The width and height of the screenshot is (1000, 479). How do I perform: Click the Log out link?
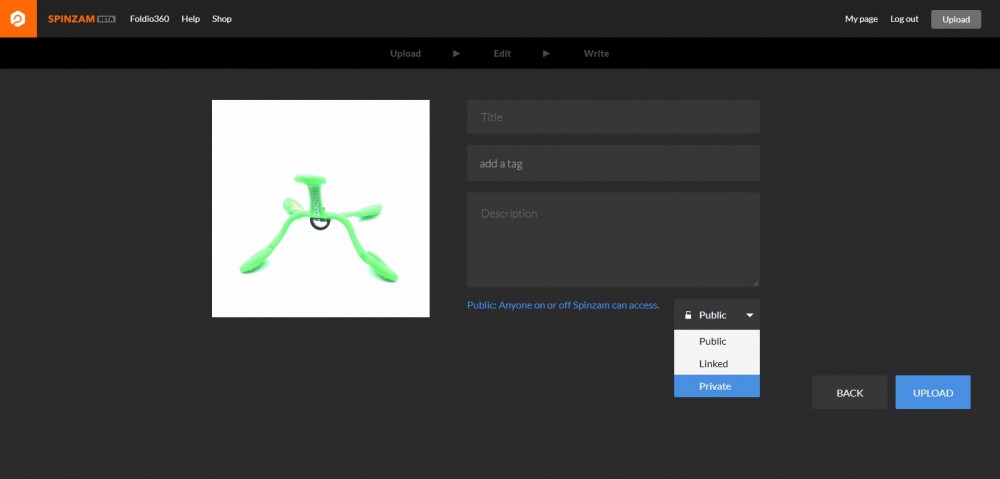904,19
